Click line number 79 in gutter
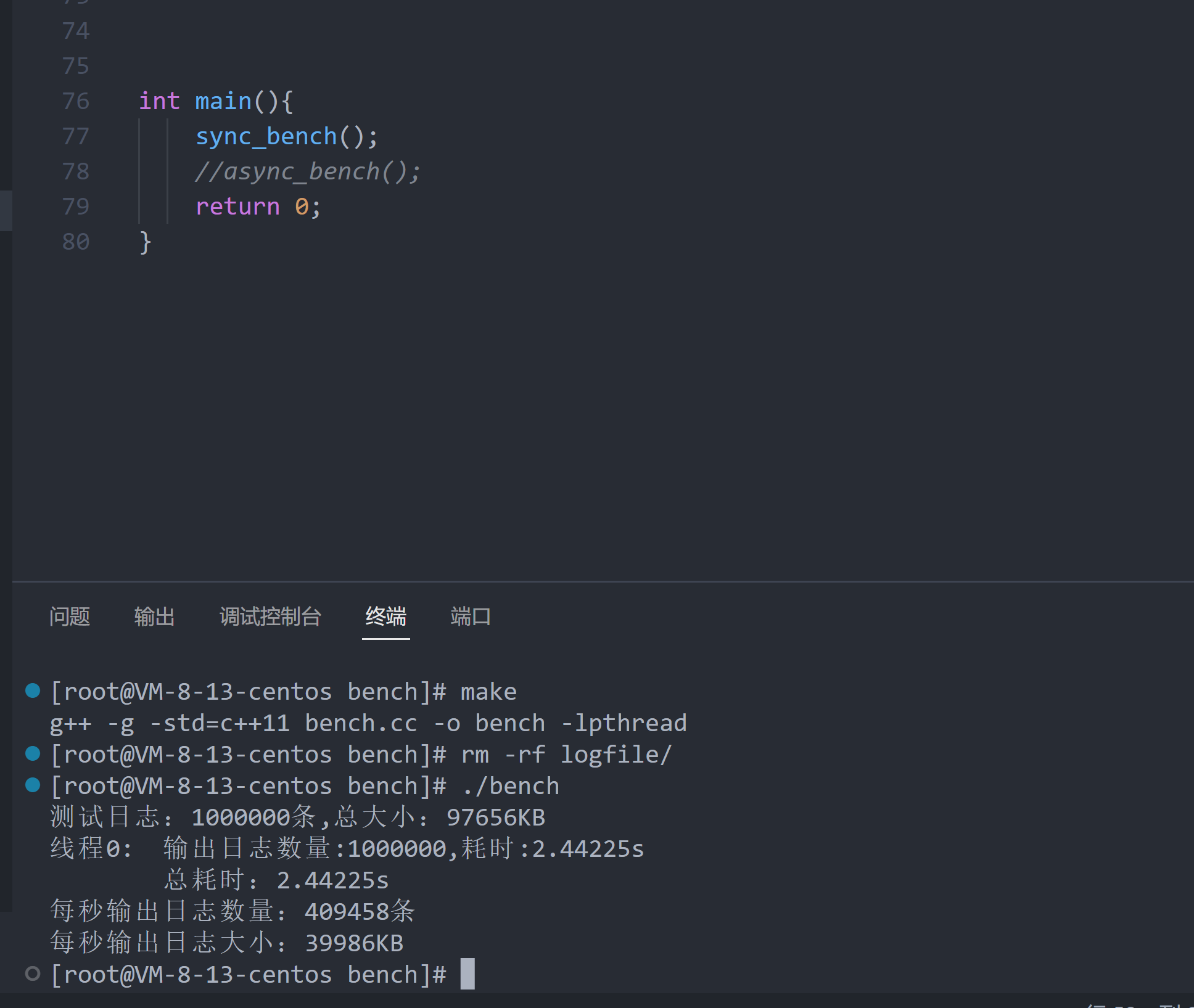The width and height of the screenshot is (1194, 1008). [76, 207]
